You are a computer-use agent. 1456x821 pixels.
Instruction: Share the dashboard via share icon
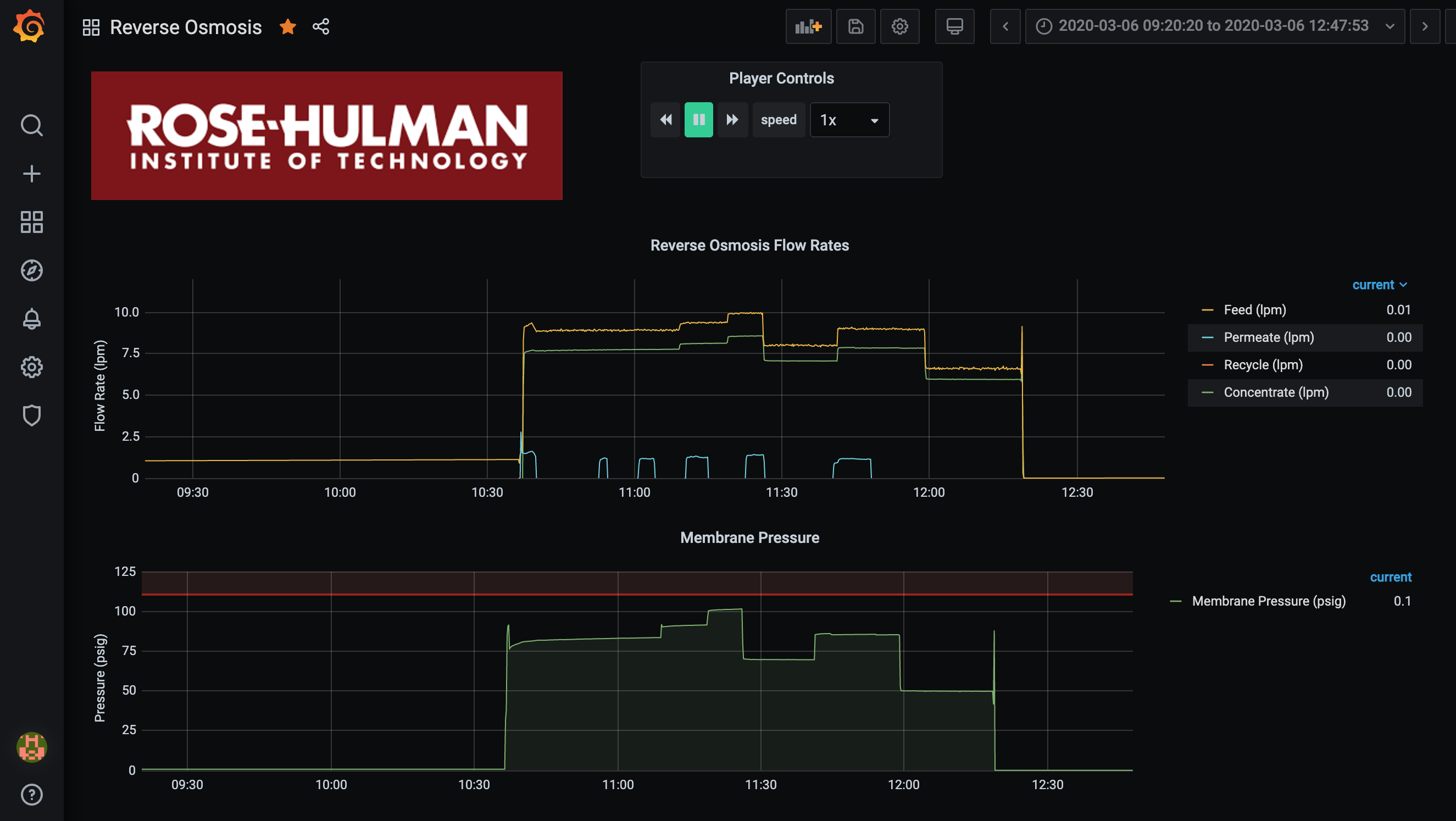[320, 26]
